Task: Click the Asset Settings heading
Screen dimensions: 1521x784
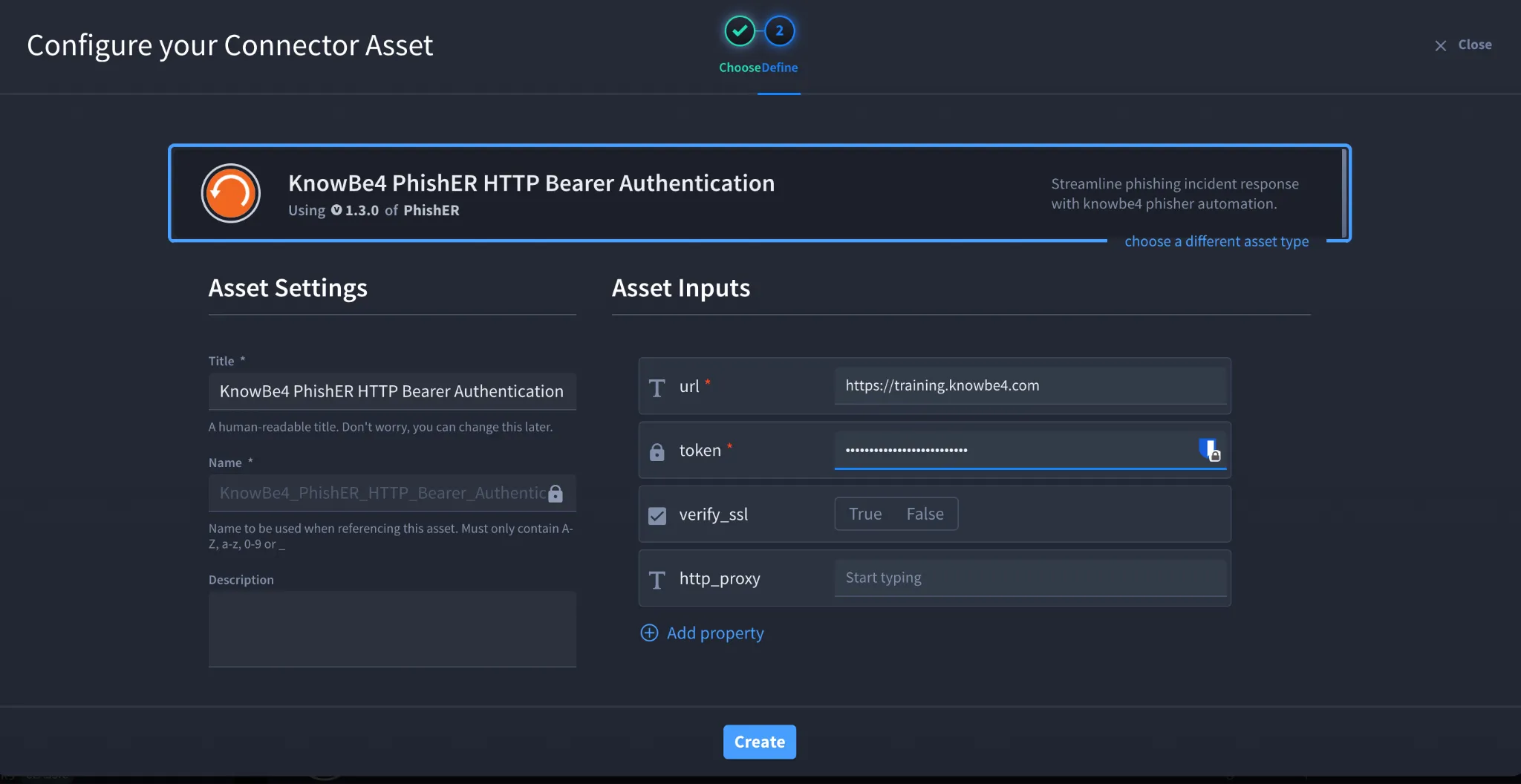Action: pos(288,288)
